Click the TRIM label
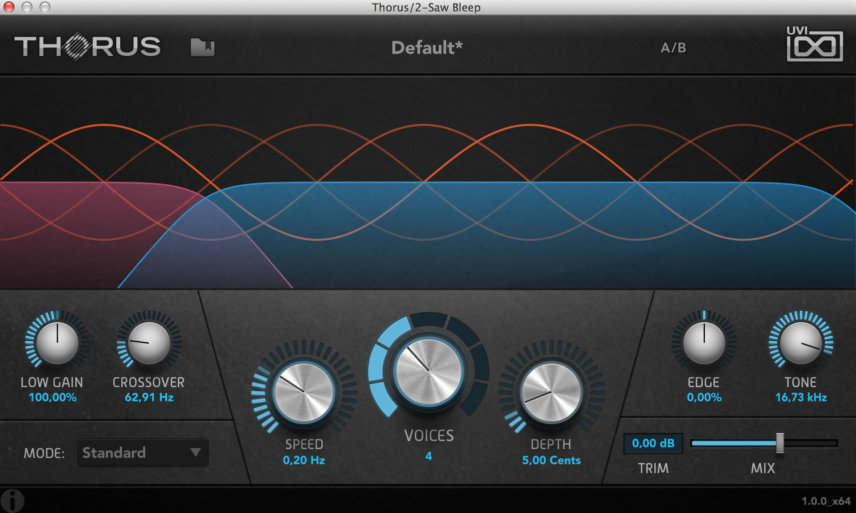This screenshot has height=513, width=856. (x=653, y=468)
